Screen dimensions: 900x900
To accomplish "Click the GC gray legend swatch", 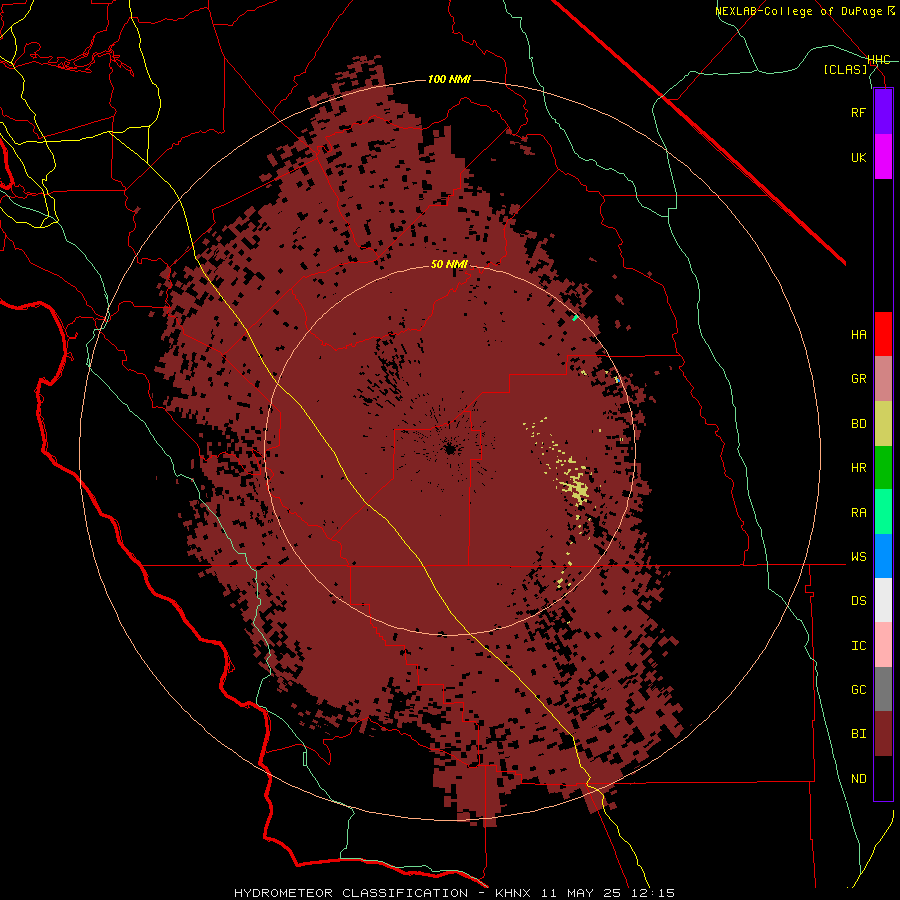I will click(883, 689).
